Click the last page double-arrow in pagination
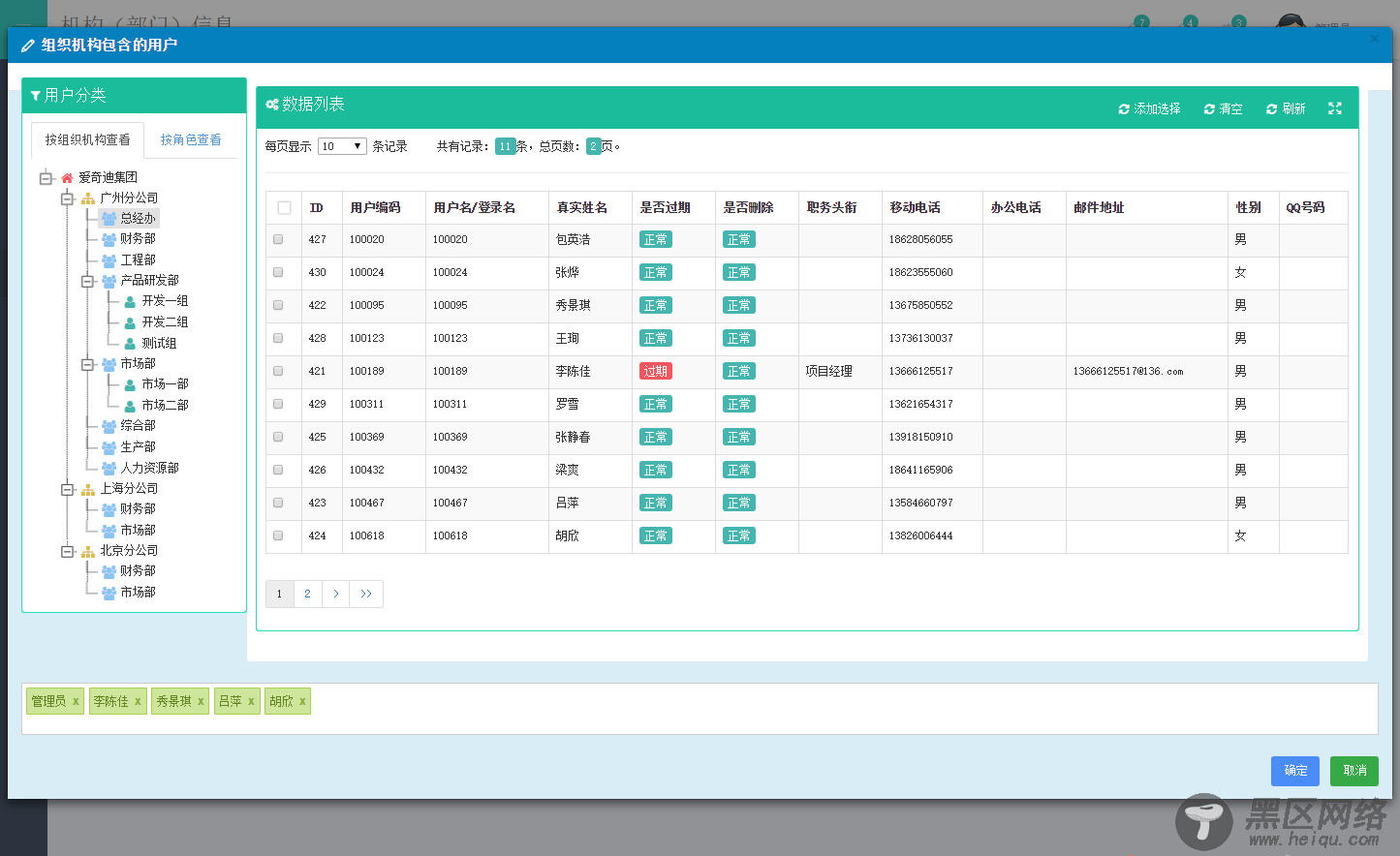The image size is (1400, 856). [366, 594]
